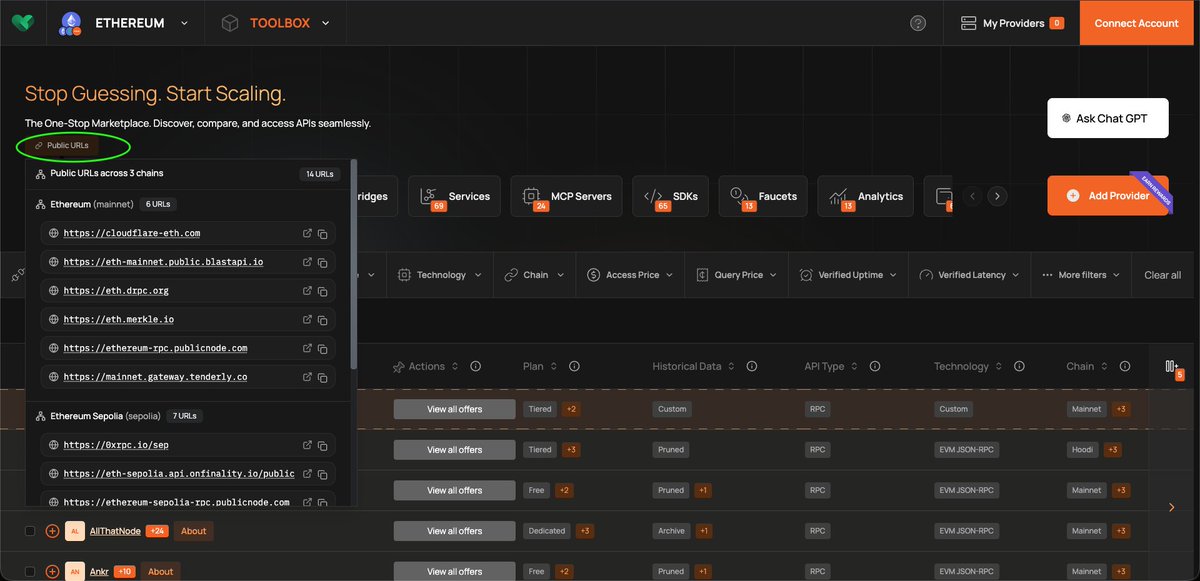
Task: Click the Add Provider button
Action: click(x=1108, y=196)
